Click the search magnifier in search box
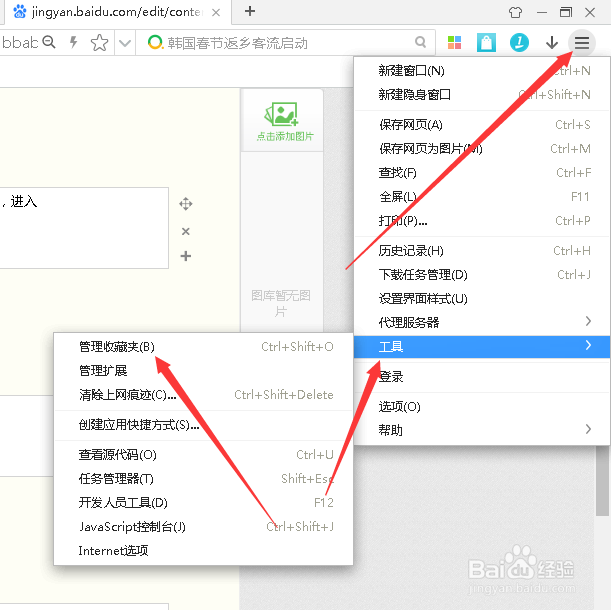The width and height of the screenshot is (611, 610). point(420,42)
